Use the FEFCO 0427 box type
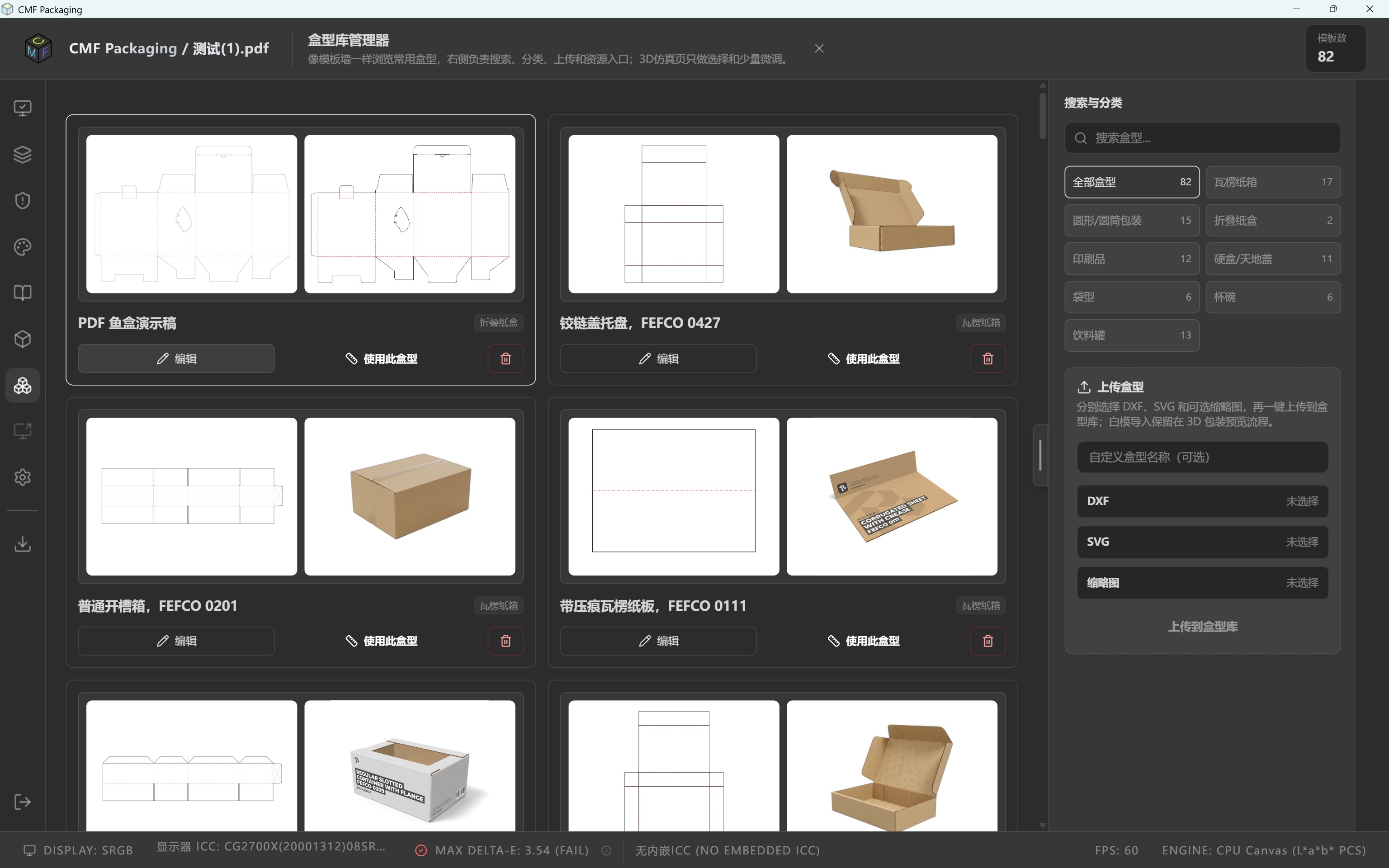 point(863,359)
